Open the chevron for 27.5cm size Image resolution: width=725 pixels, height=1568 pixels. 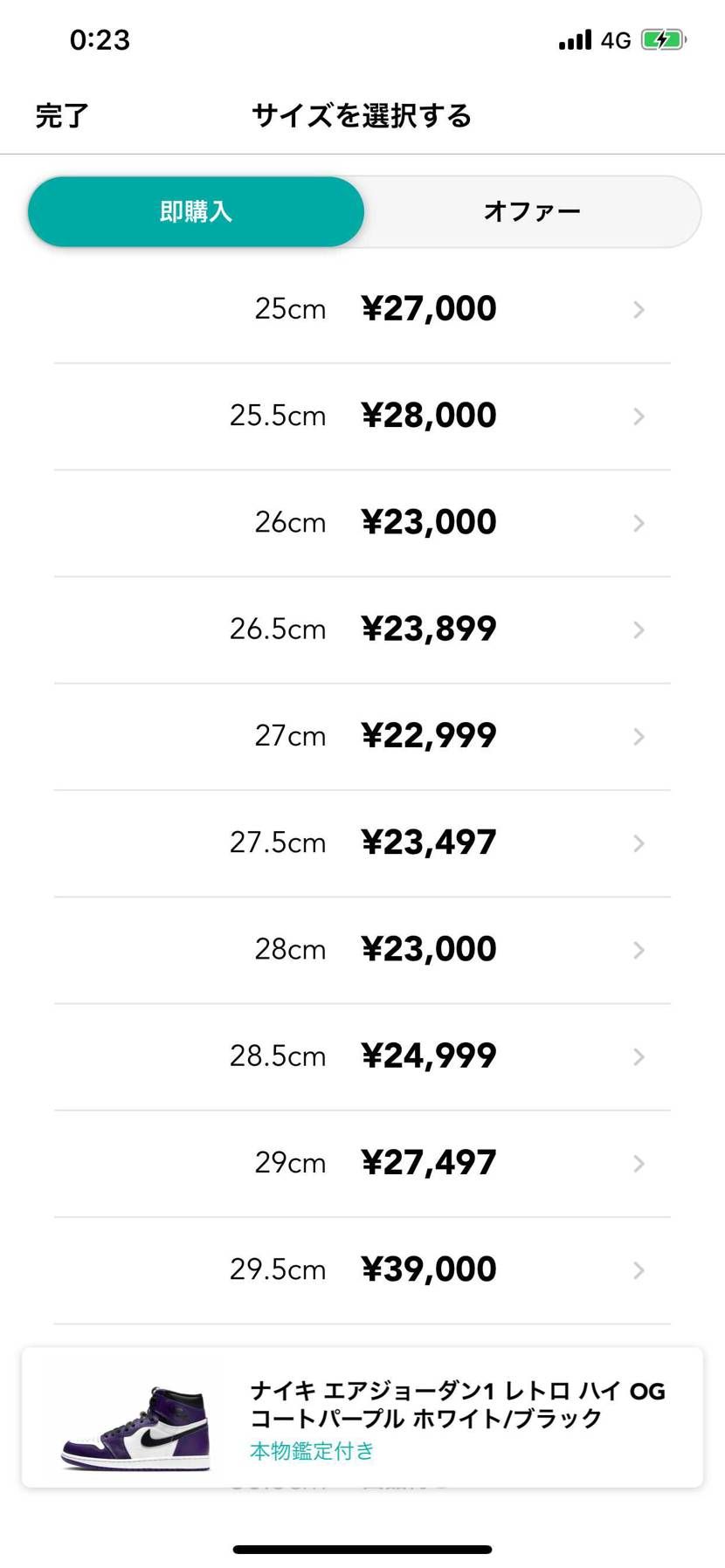coord(639,843)
